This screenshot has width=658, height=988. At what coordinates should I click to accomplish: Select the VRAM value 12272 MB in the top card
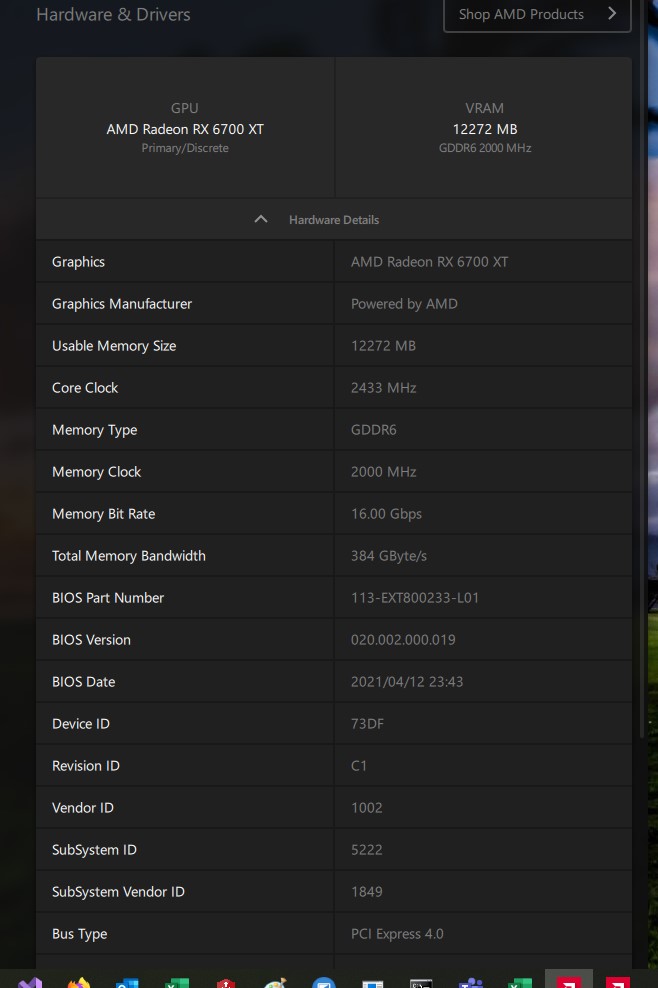[485, 129]
